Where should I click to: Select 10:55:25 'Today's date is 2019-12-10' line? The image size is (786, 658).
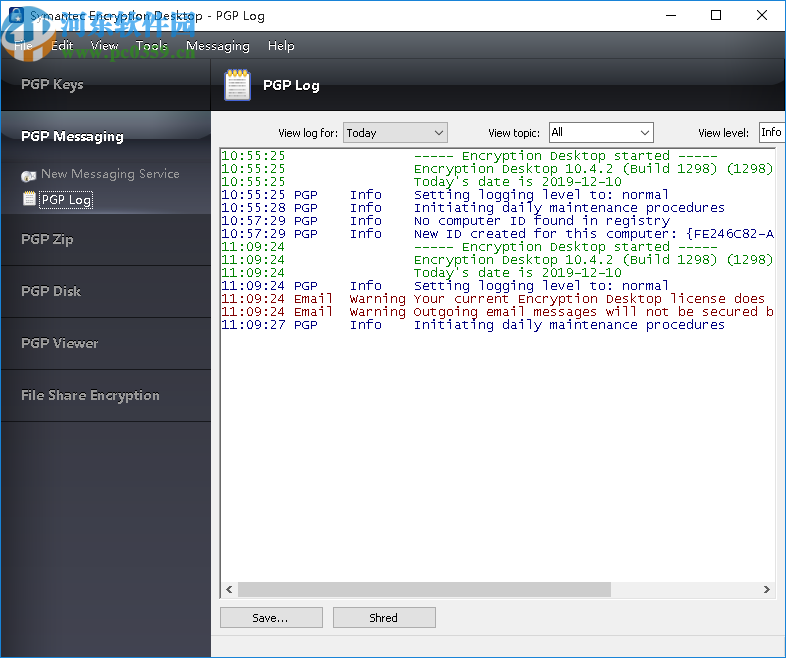[498, 182]
